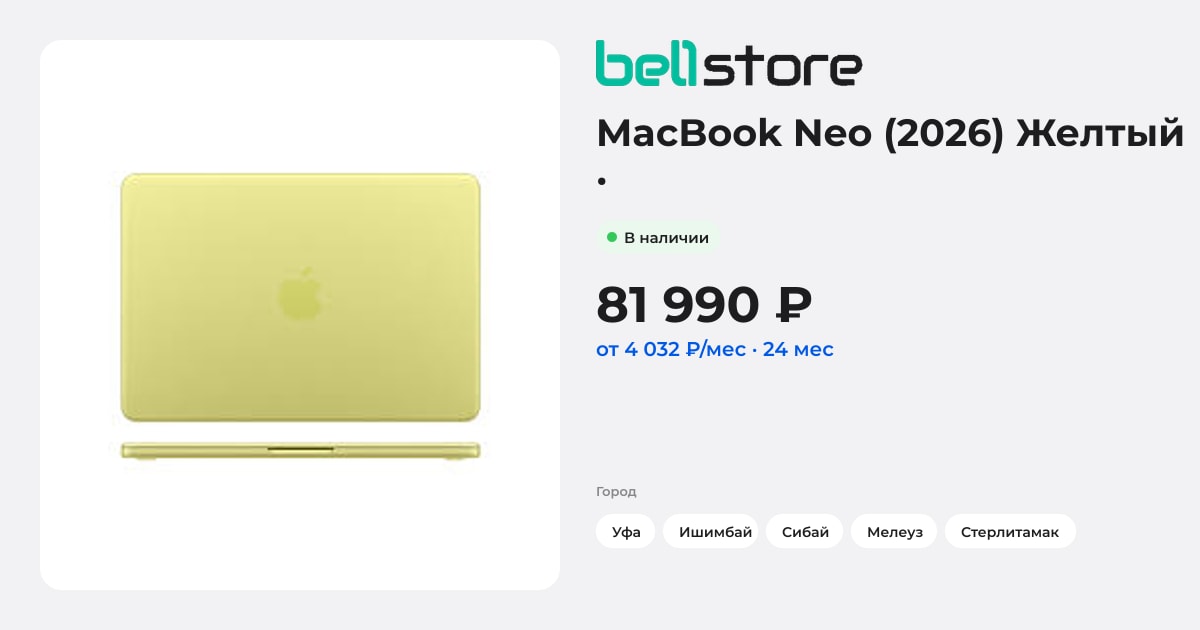Click the 81 990 price text
This screenshot has height=630, width=1200.
(x=678, y=305)
